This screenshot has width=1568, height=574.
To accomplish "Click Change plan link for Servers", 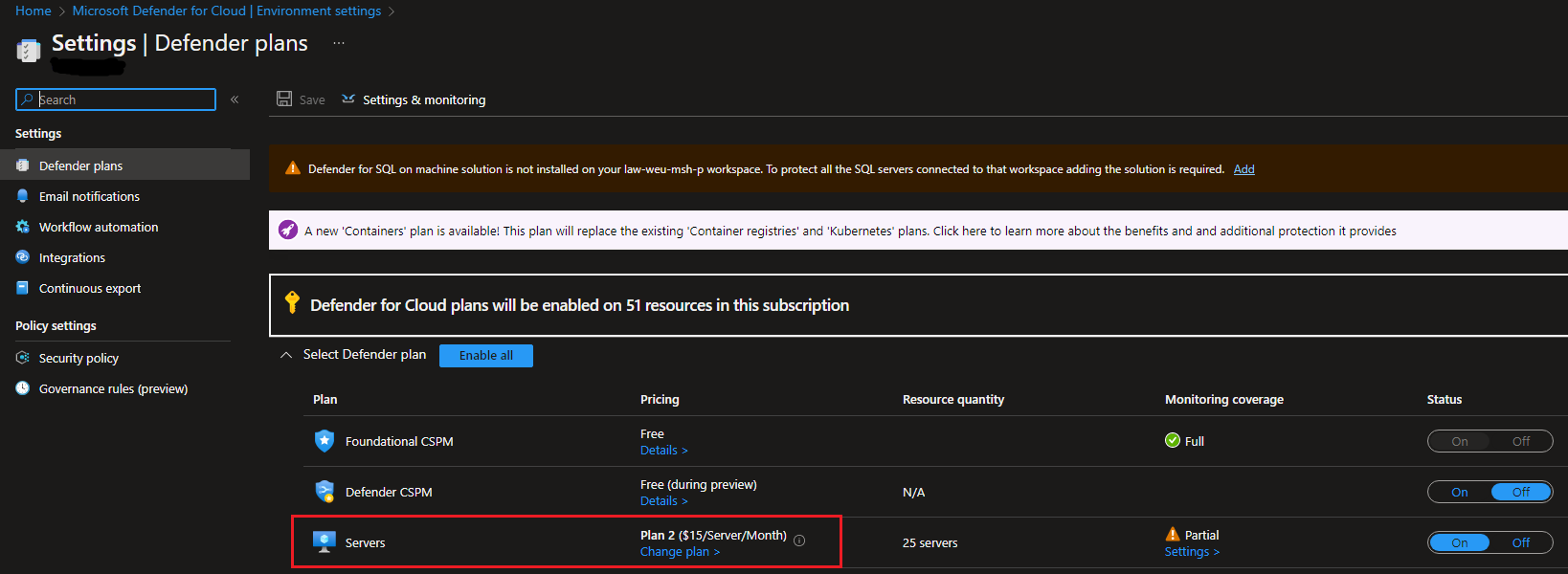I will coord(680,552).
